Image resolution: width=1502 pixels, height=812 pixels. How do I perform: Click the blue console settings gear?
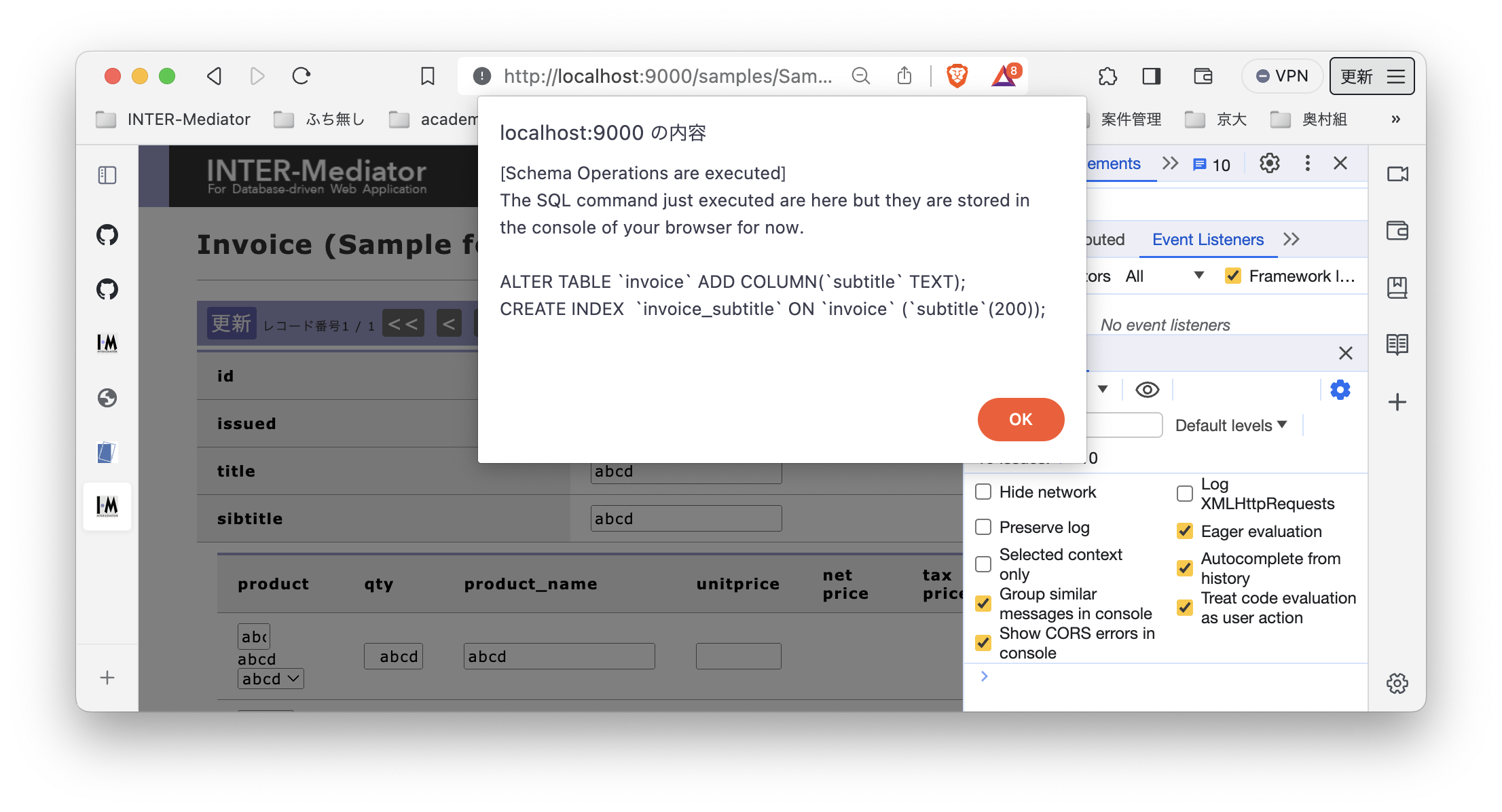pyautogui.click(x=1340, y=390)
